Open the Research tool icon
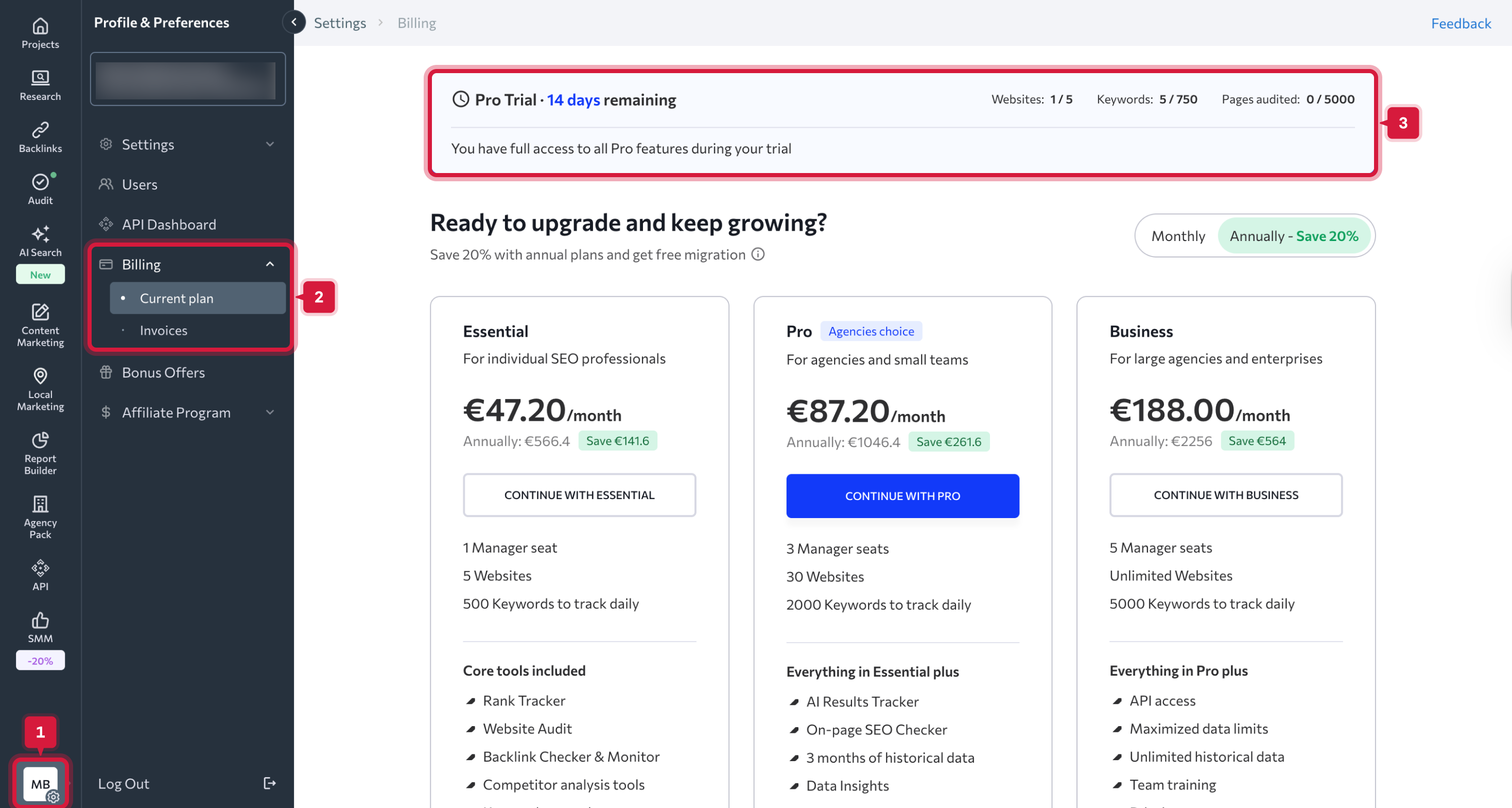This screenshot has width=1512, height=808. (40, 78)
